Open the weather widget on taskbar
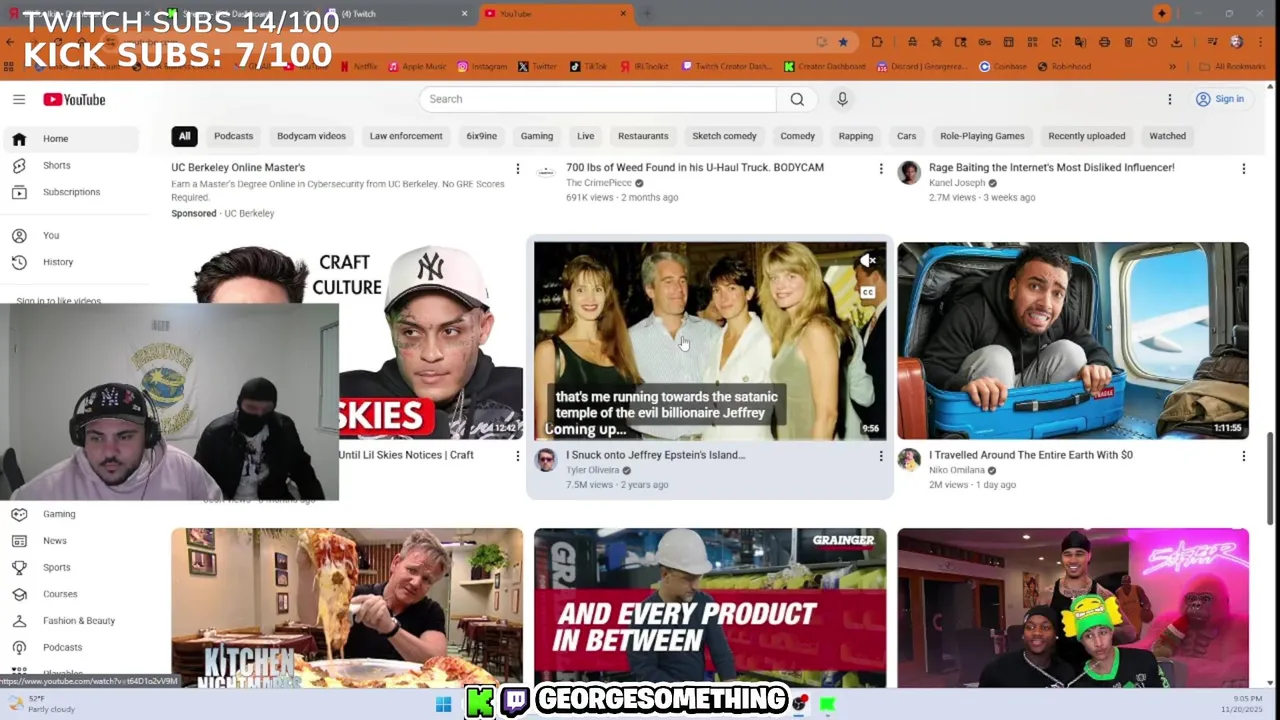The width and height of the screenshot is (1280, 720). tap(40, 704)
